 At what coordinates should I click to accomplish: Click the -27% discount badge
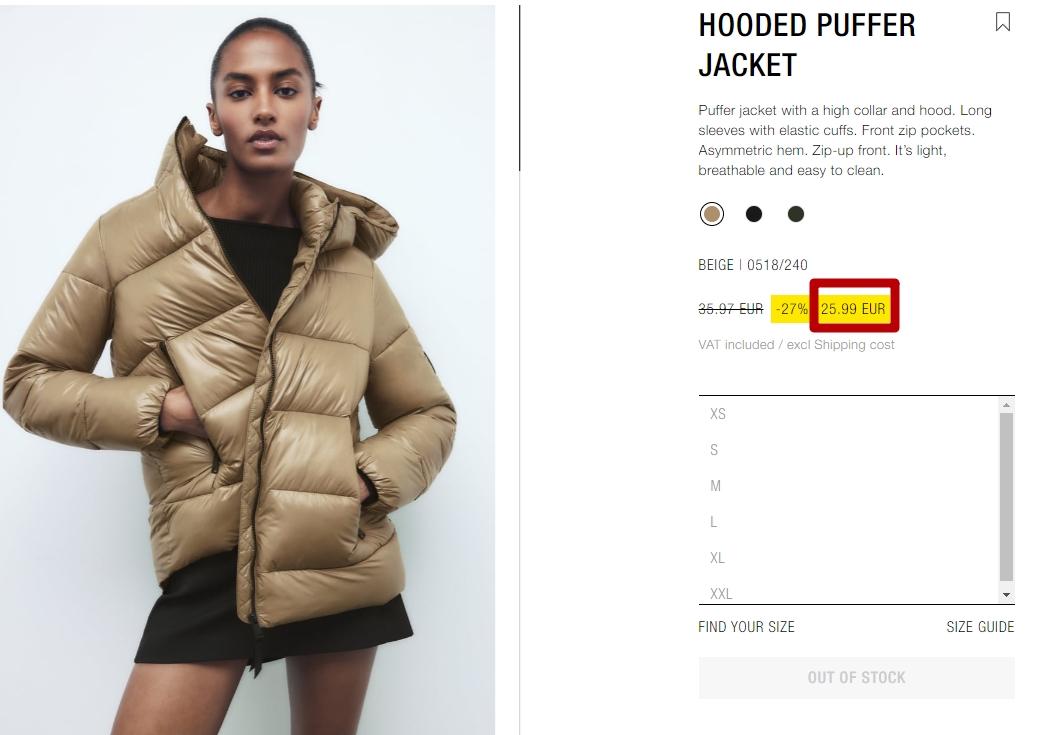791,309
